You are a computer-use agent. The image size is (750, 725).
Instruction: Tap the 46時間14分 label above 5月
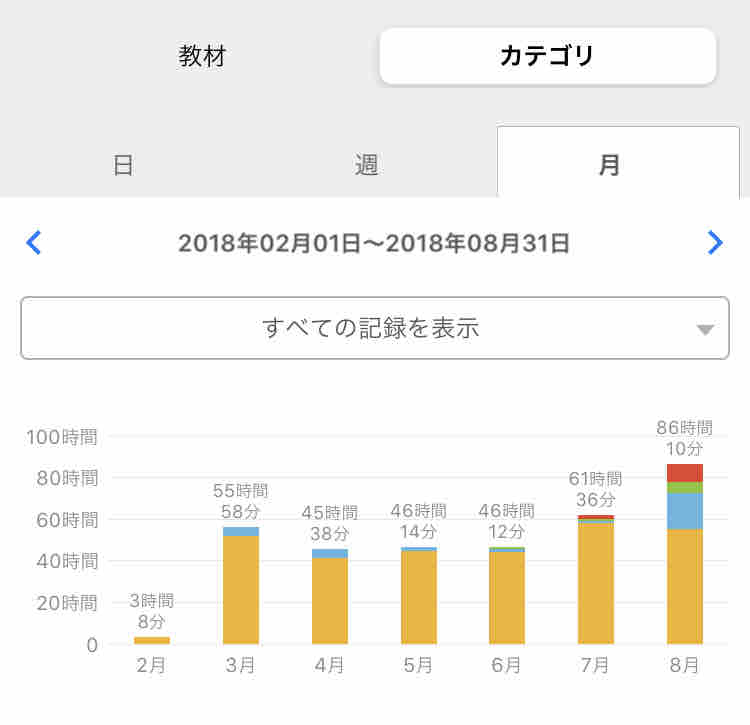pyautogui.click(x=419, y=521)
